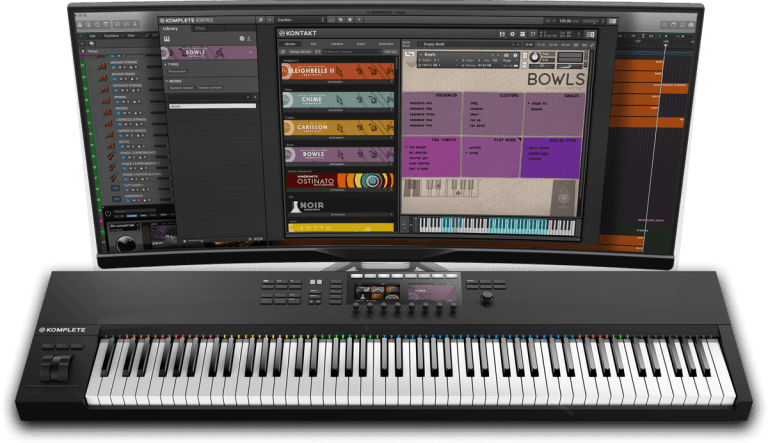The width and height of the screenshot is (768, 443).
Task: Open Instruments dropdown under Sleighbells II
Action: (339, 82)
